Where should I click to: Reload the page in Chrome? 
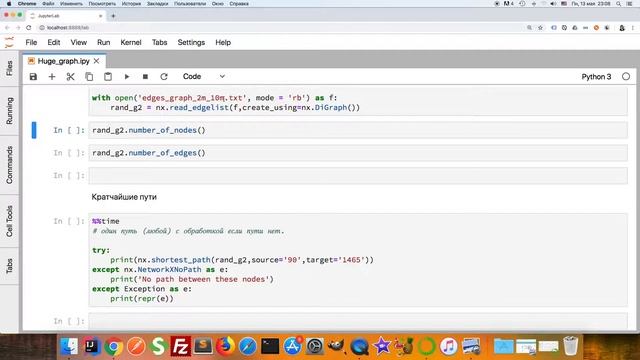point(29,28)
